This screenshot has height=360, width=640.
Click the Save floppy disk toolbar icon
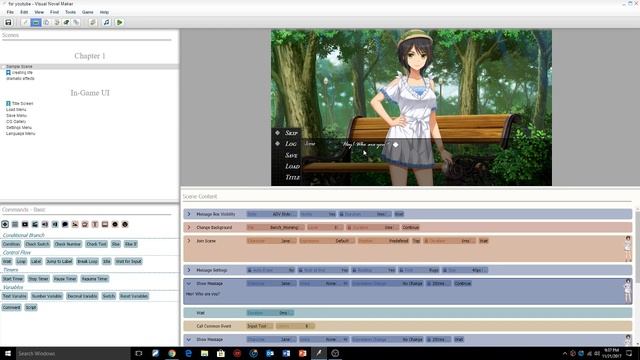point(8,22)
